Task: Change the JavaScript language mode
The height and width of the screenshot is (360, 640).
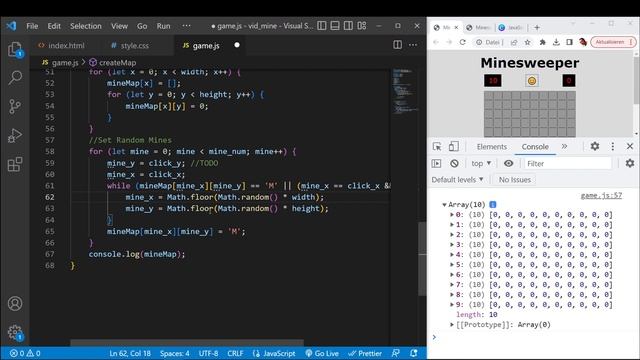Action: (x=274, y=353)
